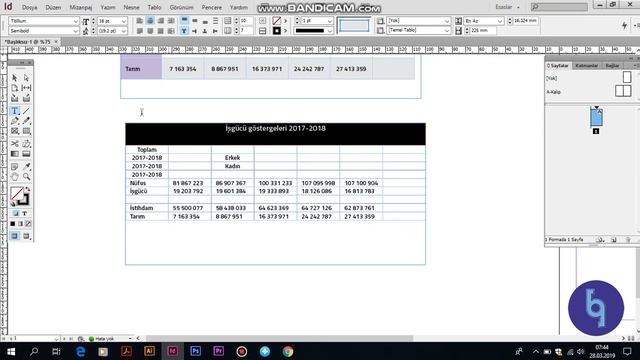
Task: Toggle cell align top in control bar
Action: pos(184,20)
